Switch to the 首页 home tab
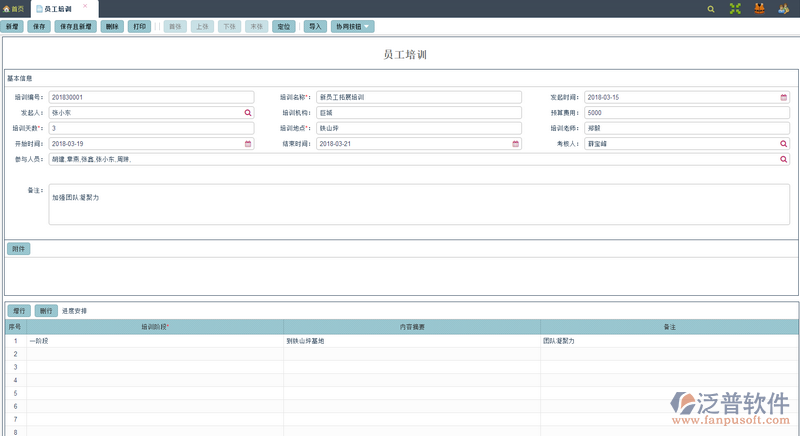 click(x=14, y=8)
